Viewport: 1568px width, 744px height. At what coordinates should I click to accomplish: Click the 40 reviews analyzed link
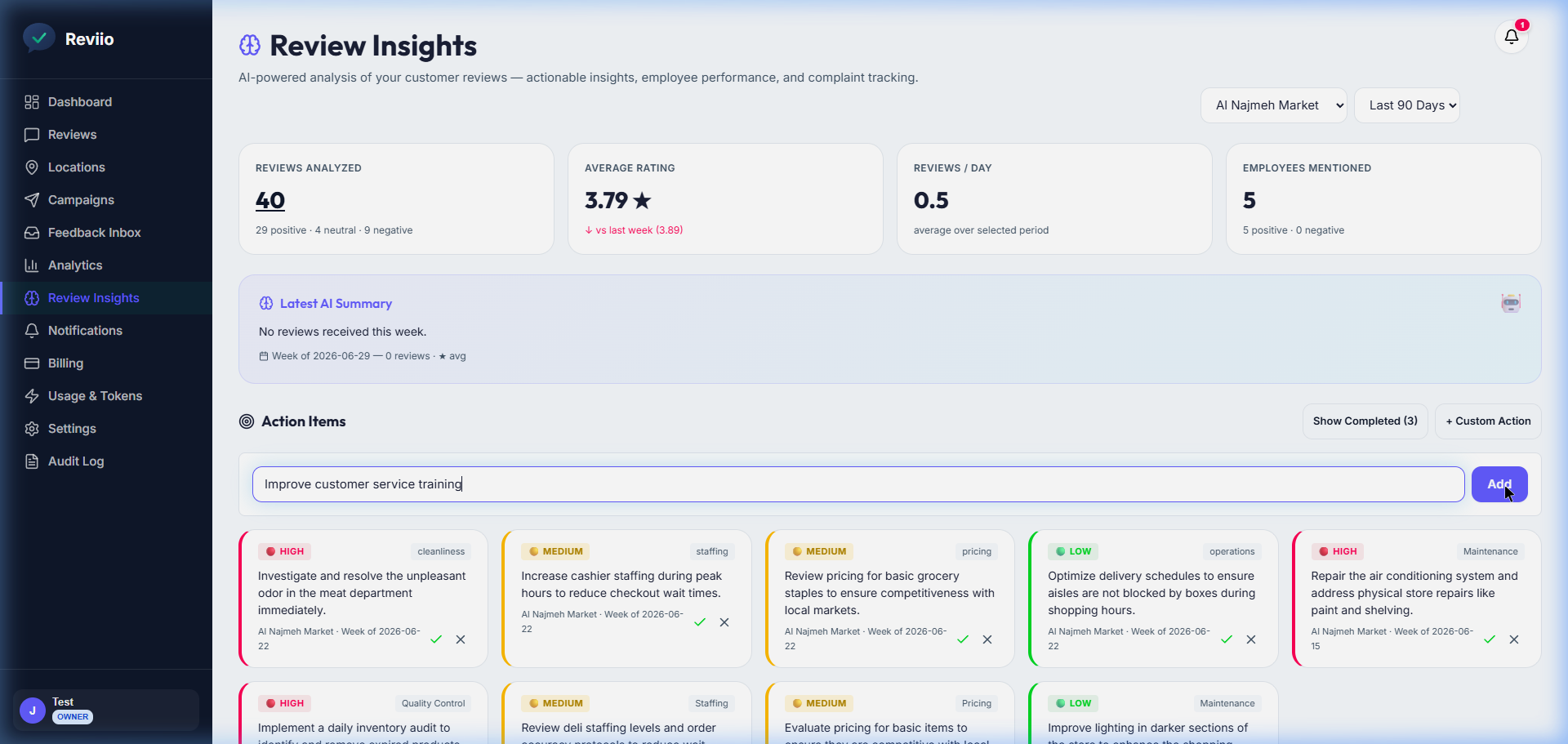coord(270,201)
